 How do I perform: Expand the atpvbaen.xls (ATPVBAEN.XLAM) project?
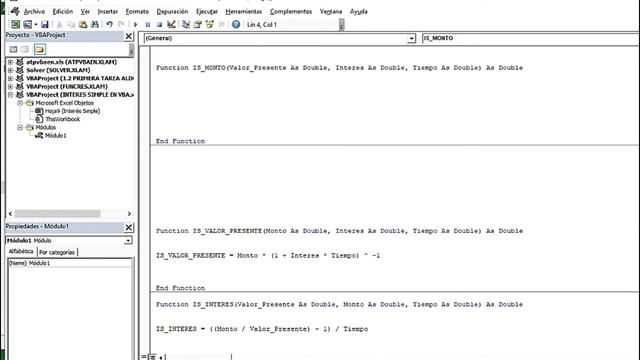11,62
